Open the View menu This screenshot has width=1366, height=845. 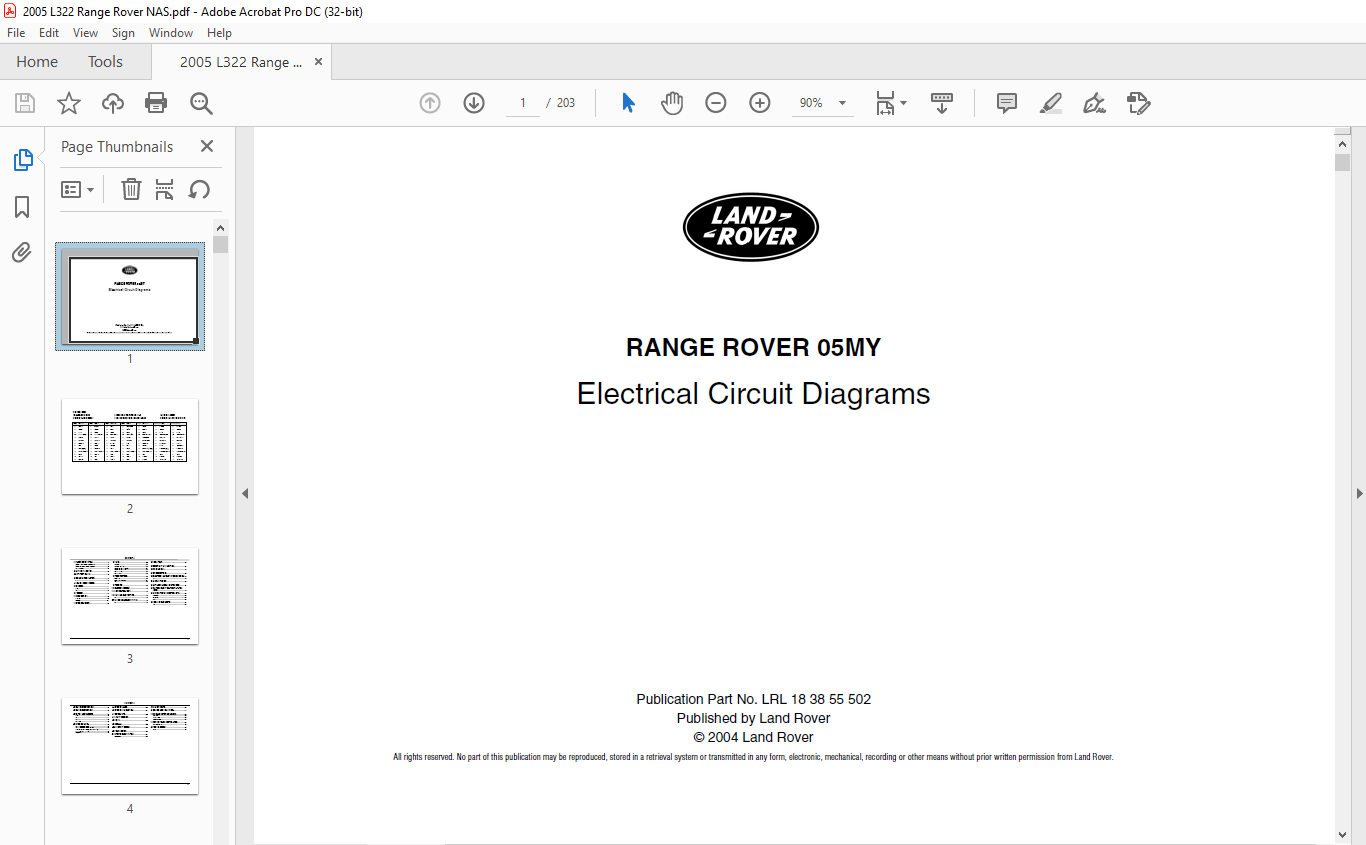[x=85, y=33]
